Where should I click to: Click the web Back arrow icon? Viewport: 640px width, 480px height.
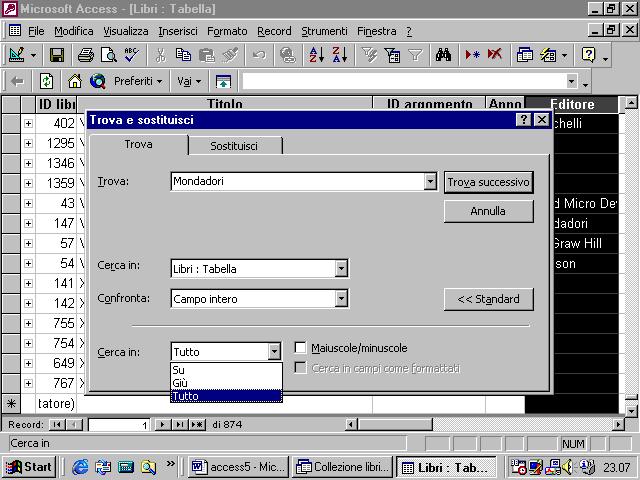click(17, 82)
